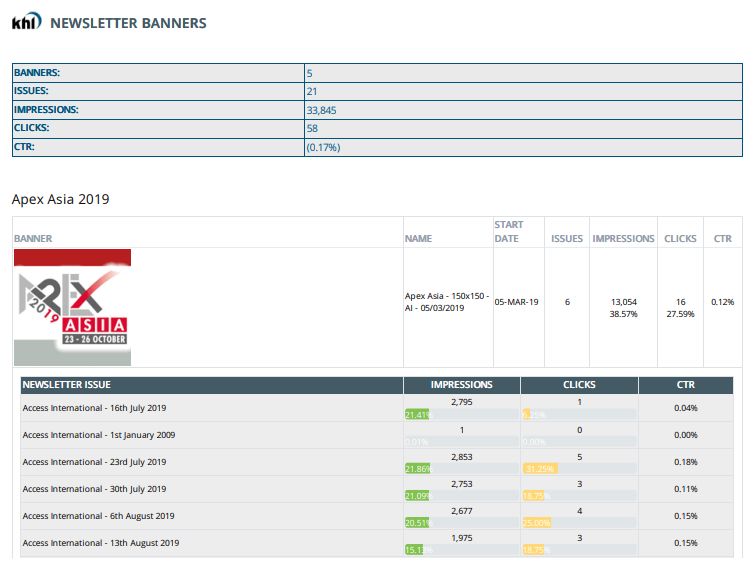The width and height of the screenshot is (755, 568).
Task: Click the KHL logo icon
Action: [26, 22]
